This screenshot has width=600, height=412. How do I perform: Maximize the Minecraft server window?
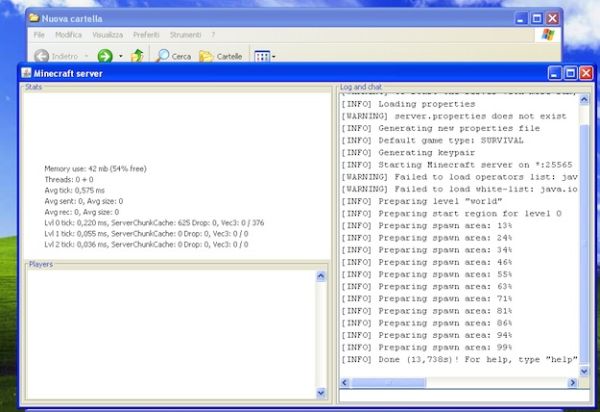point(570,73)
